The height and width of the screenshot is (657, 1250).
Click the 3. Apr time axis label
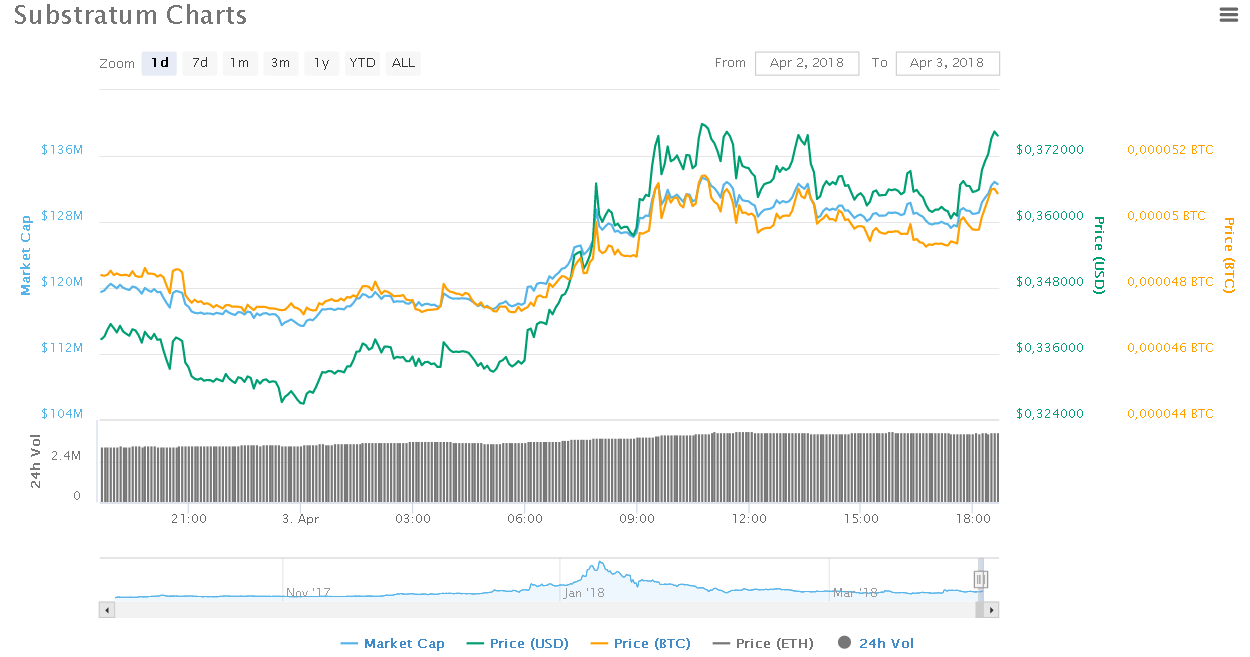coord(301,519)
